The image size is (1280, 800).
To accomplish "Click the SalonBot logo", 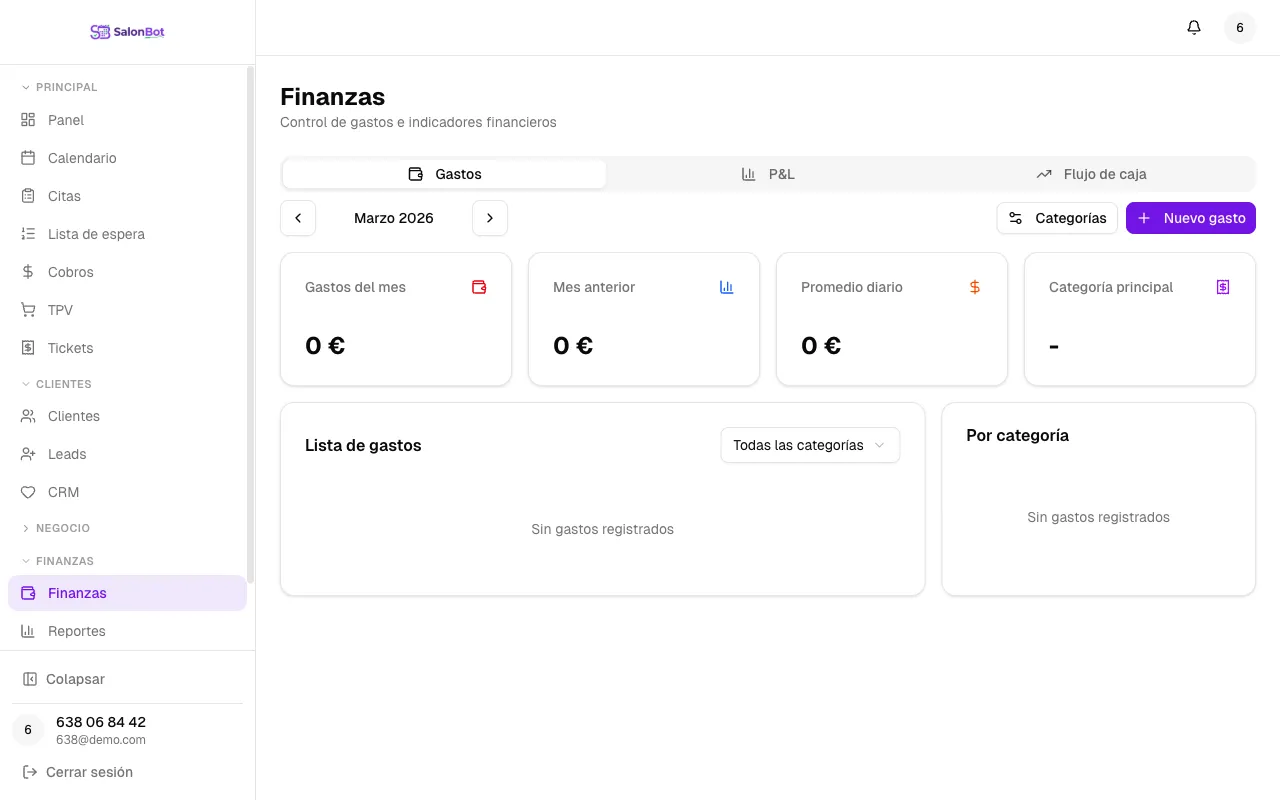I will pyautogui.click(x=127, y=31).
